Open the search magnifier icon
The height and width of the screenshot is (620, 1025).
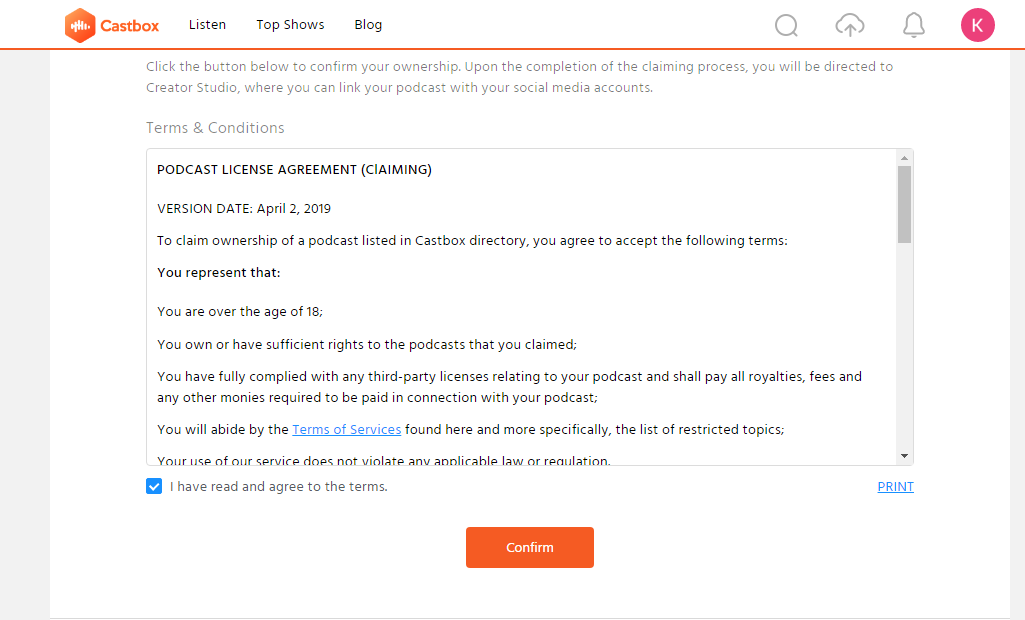(x=786, y=26)
